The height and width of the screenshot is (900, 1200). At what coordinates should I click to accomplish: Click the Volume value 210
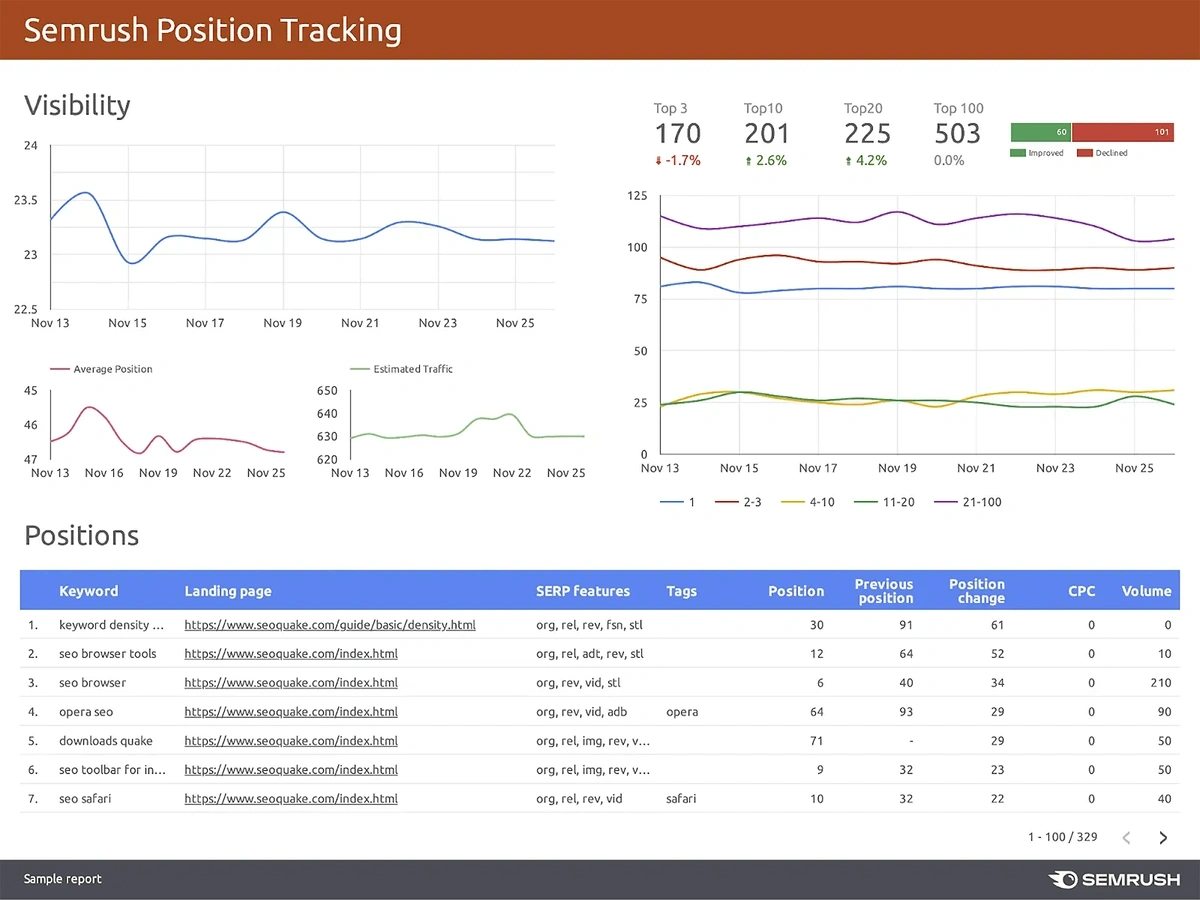coord(1160,683)
